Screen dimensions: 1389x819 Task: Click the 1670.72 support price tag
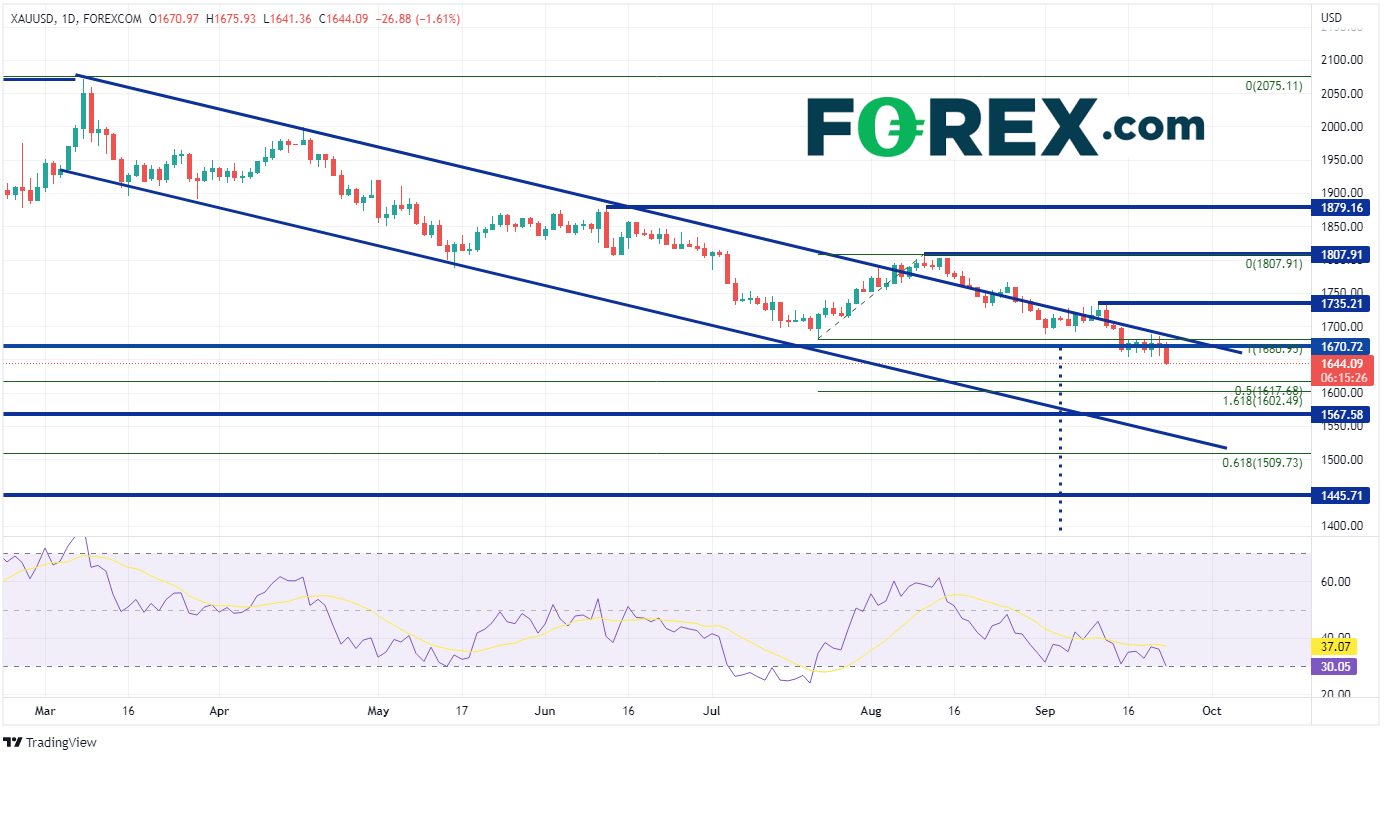pos(1341,346)
